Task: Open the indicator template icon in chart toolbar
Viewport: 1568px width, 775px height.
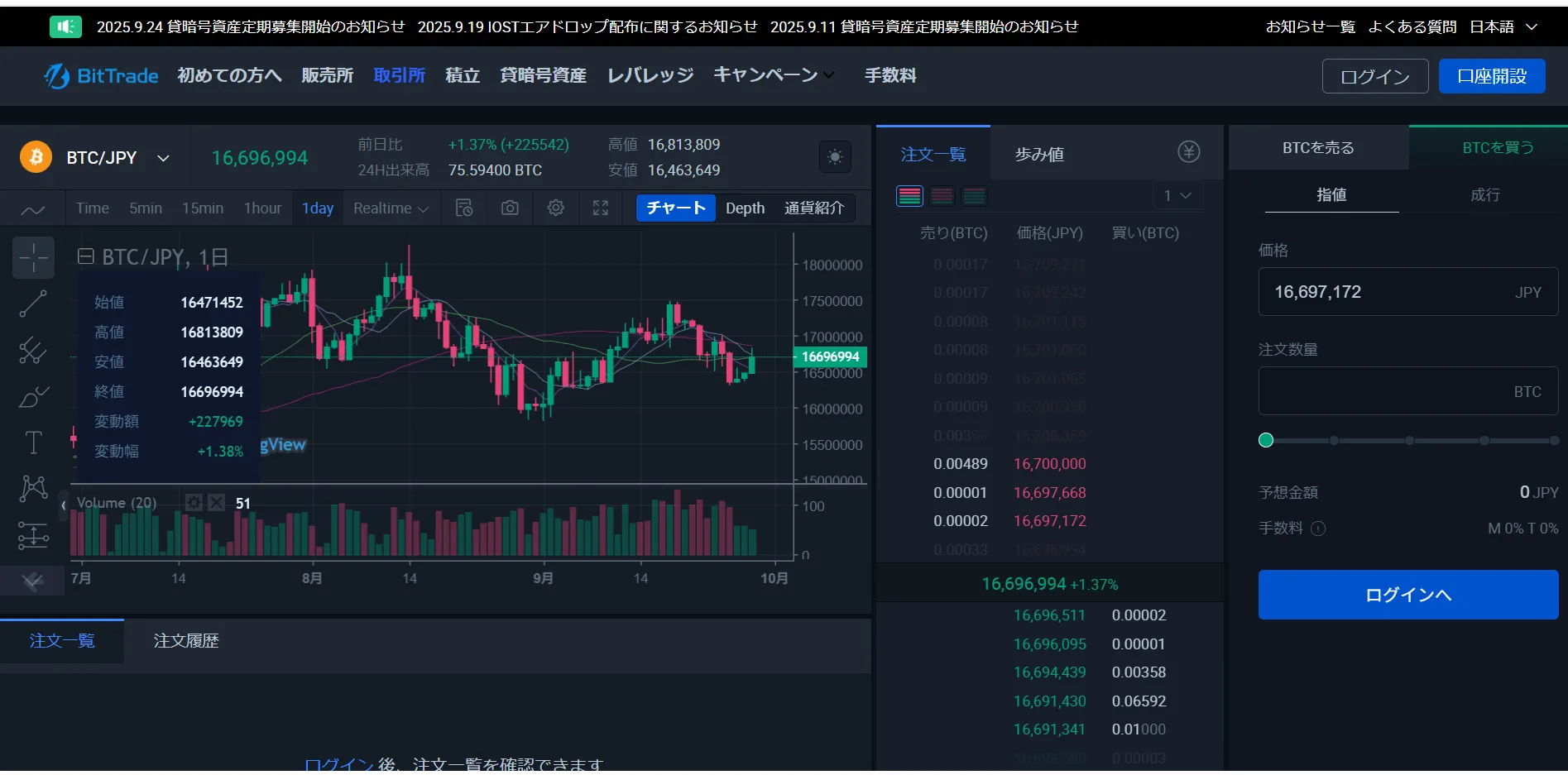Action: (x=464, y=208)
